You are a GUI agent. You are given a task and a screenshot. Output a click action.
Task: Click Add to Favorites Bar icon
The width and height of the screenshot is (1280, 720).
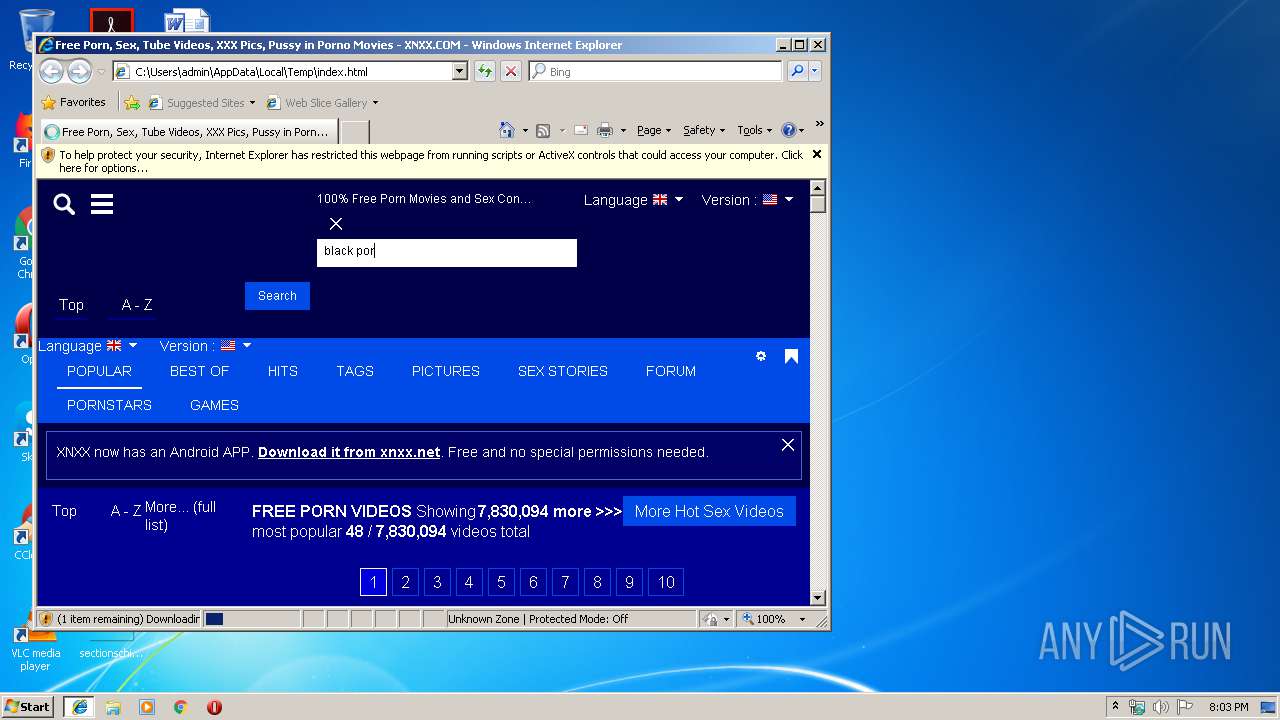131,102
